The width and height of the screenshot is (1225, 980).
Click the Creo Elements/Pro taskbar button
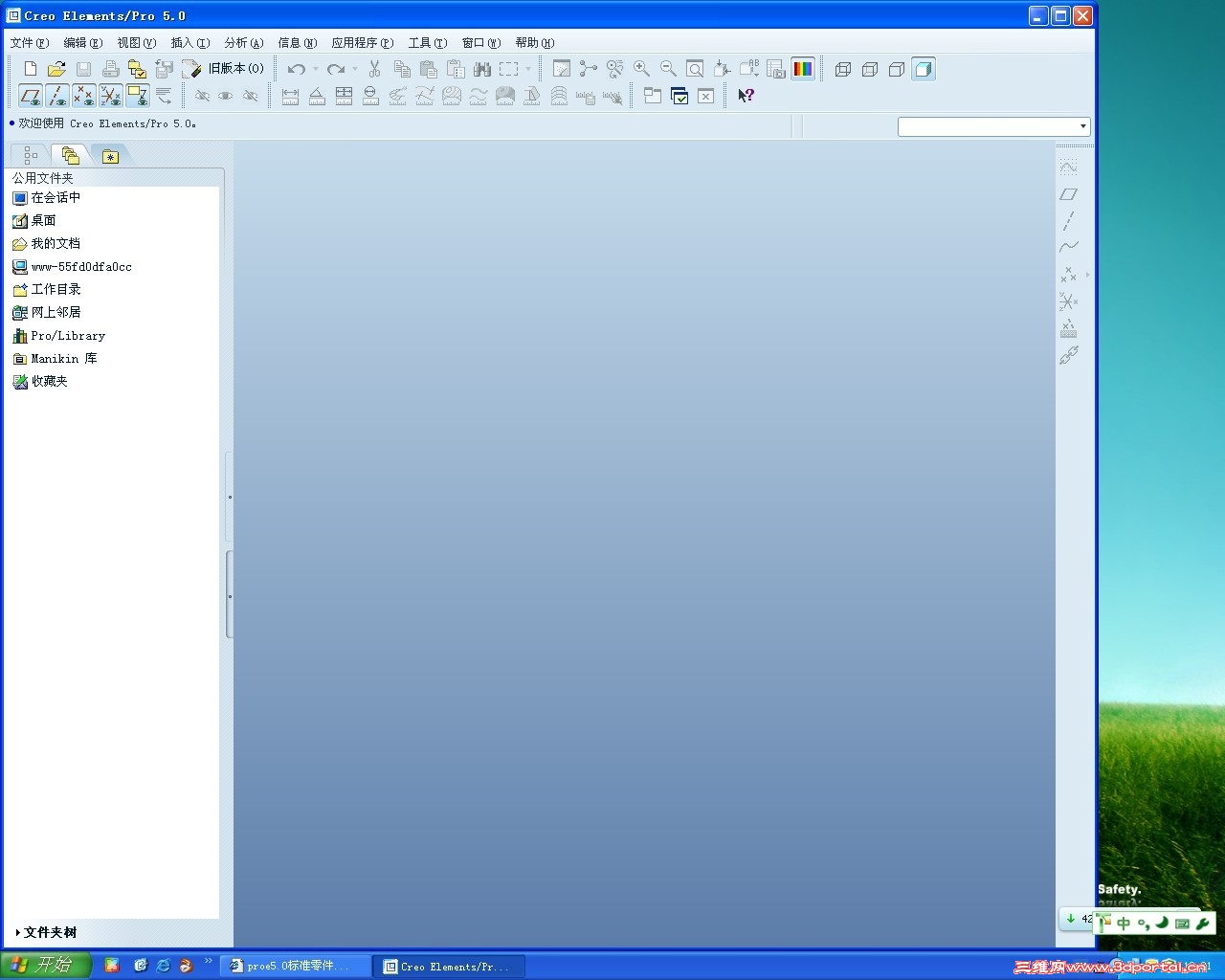click(x=450, y=967)
